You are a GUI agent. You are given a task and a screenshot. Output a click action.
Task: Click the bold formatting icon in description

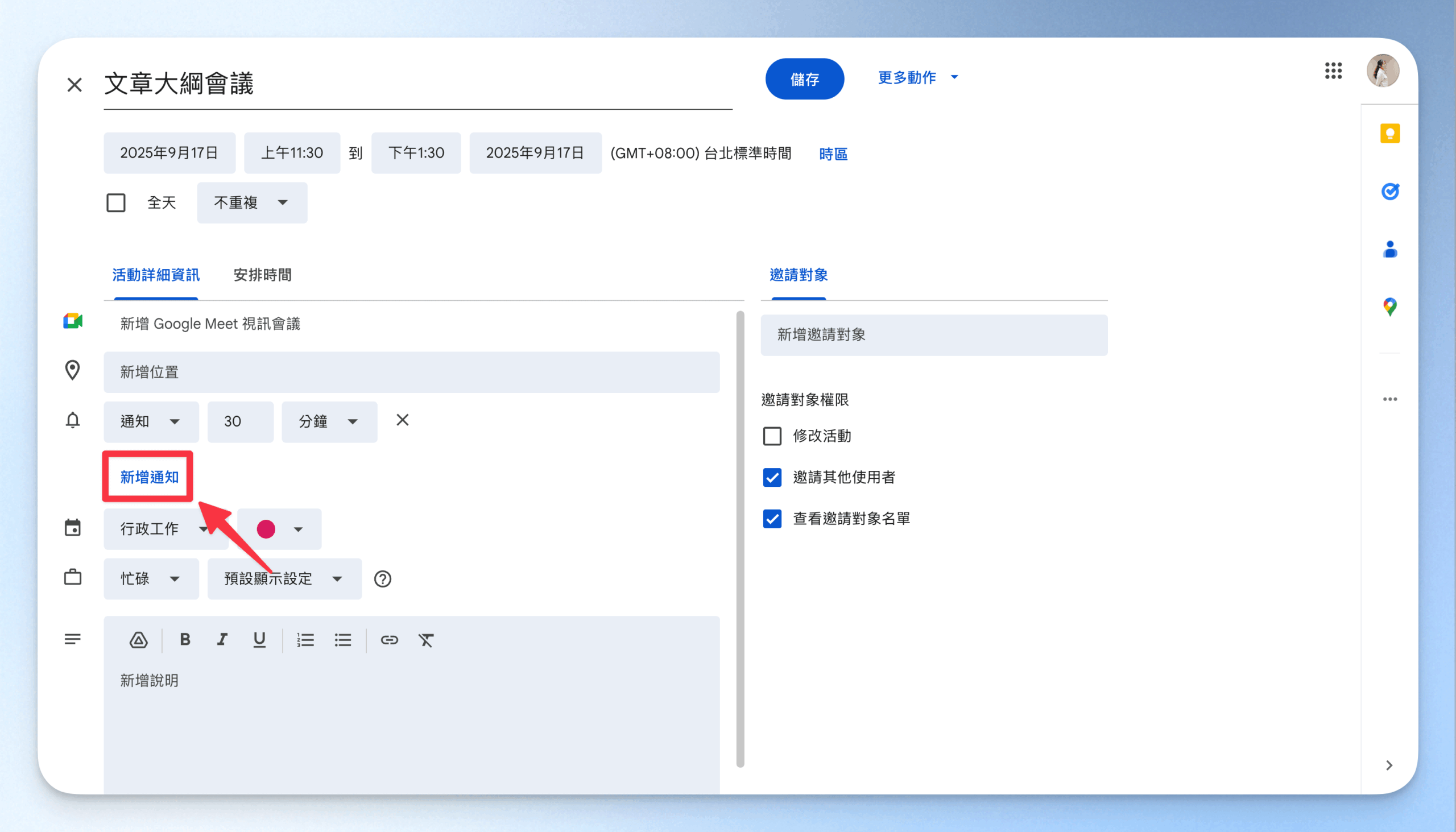(185, 639)
